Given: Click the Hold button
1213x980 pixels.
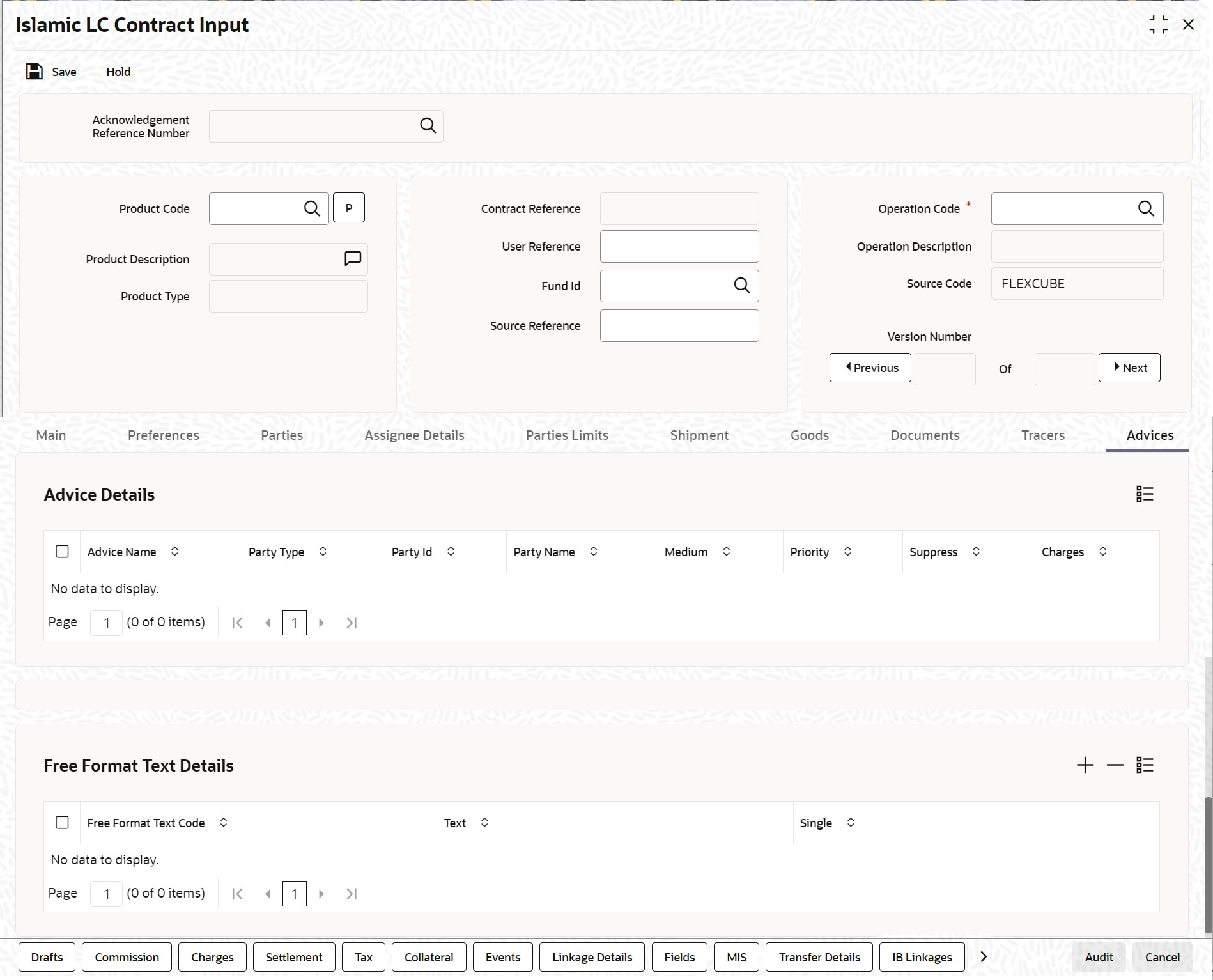Looking at the screenshot, I should coord(118,72).
